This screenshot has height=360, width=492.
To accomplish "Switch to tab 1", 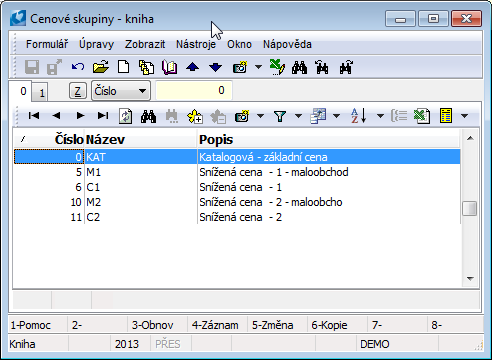I will [42, 93].
